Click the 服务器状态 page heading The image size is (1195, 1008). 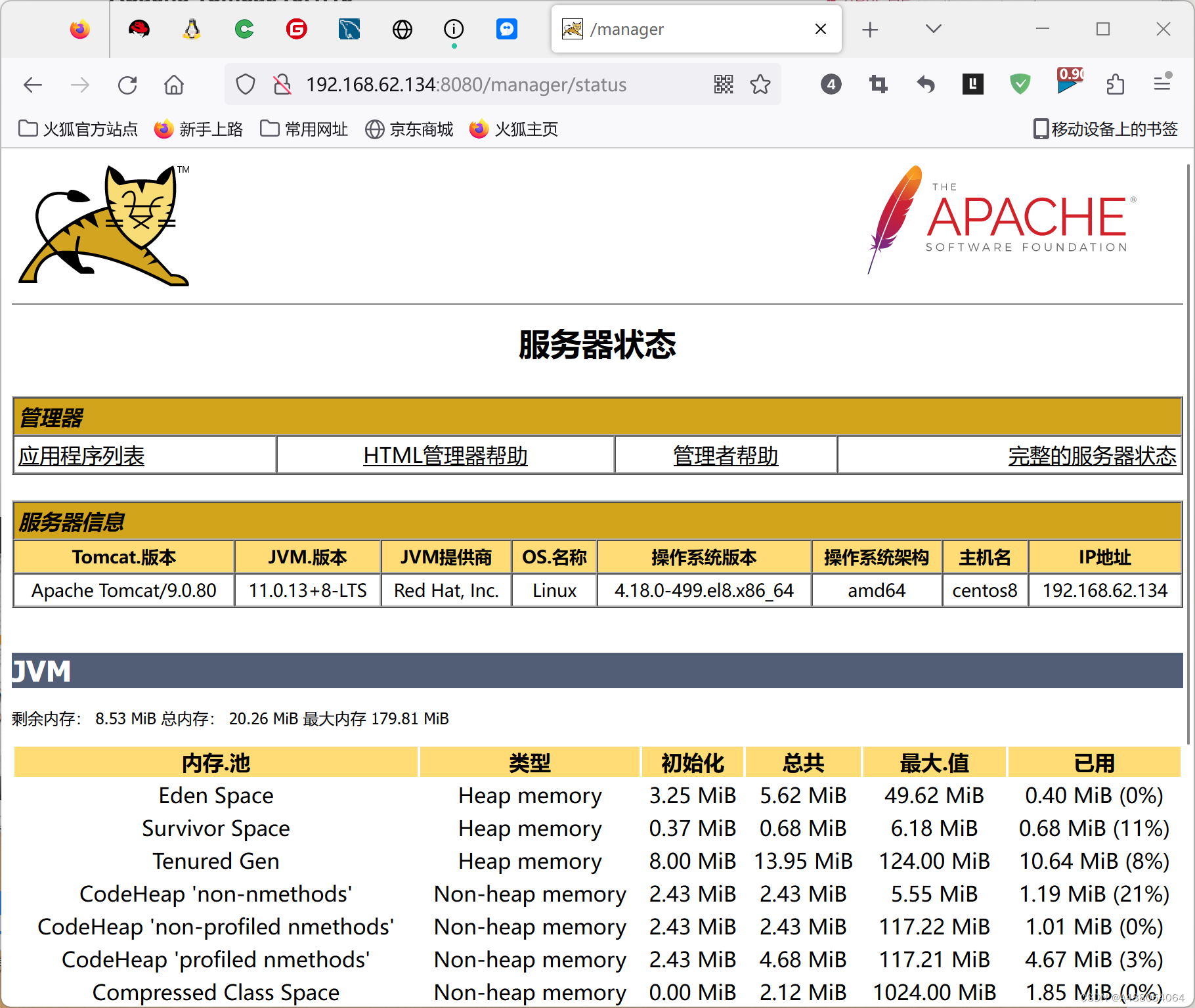(x=597, y=345)
